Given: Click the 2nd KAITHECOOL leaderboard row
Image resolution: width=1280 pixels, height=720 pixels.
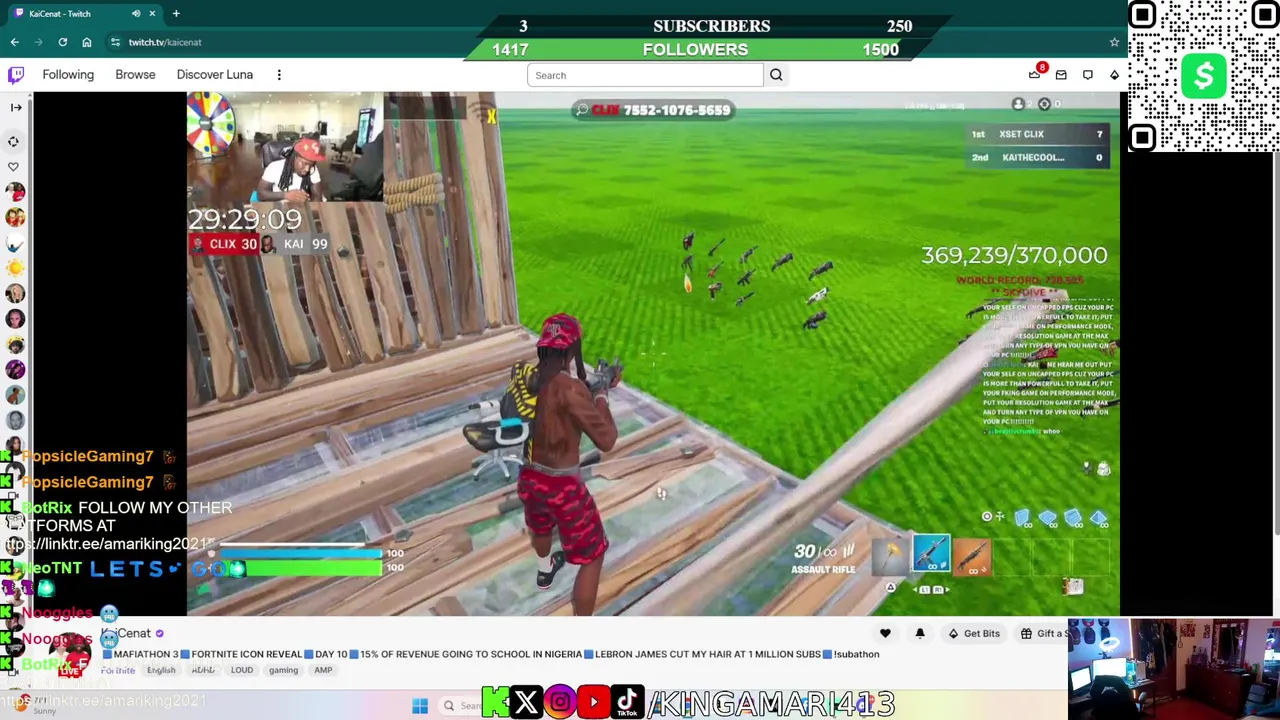Looking at the screenshot, I should pyautogui.click(x=1037, y=157).
